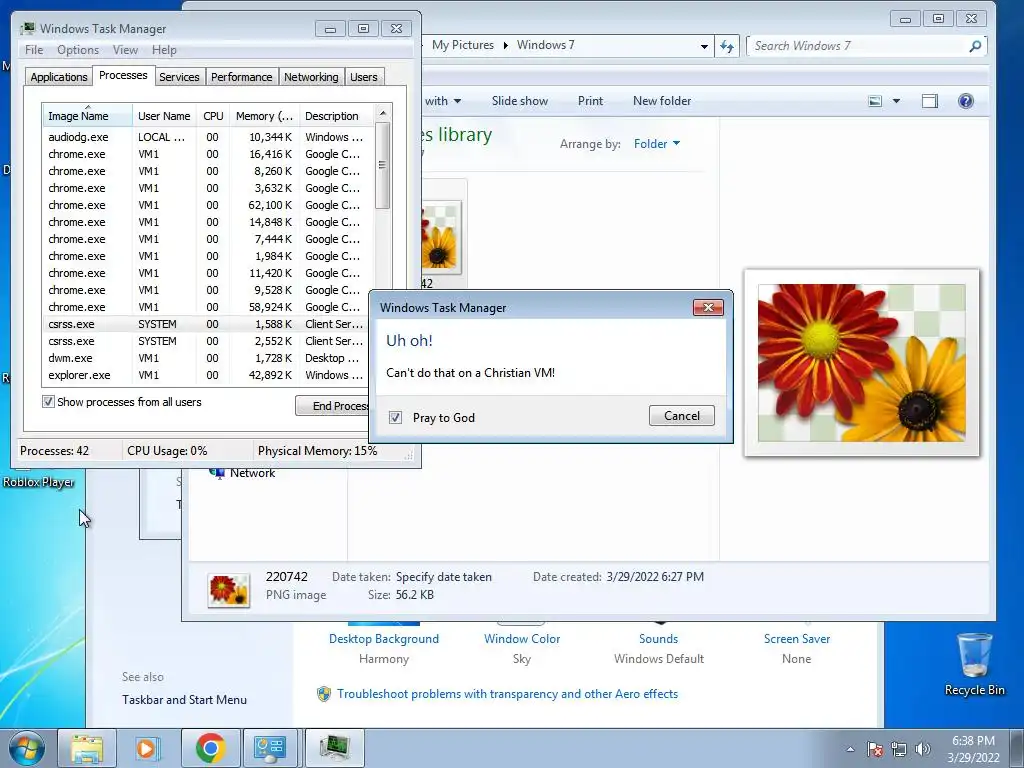The width and height of the screenshot is (1024, 768).
Task: Open Desktop Background in Personalization window
Action: 384,639
